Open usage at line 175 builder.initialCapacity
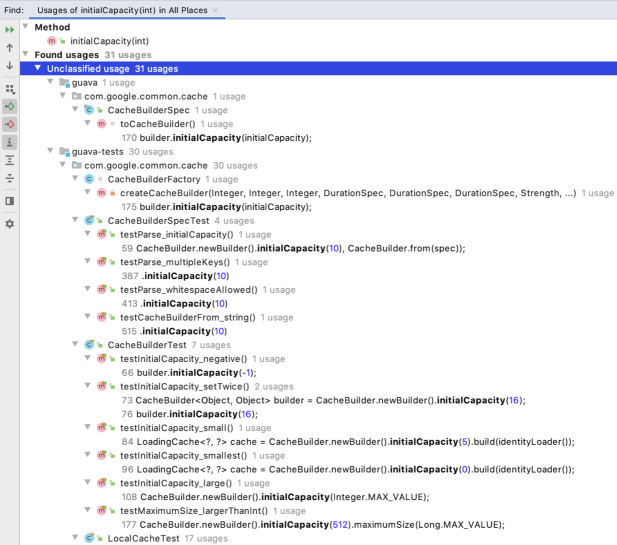Screen dimensions: 617x545 point(216,207)
